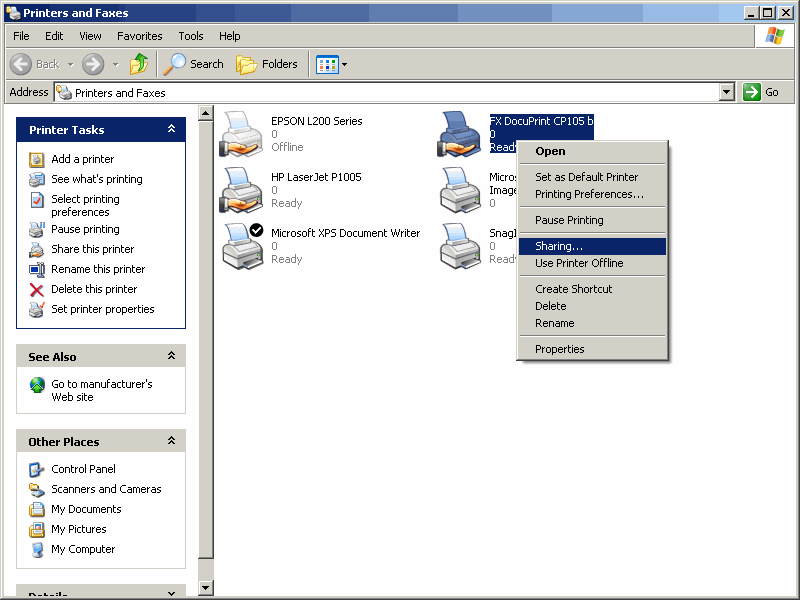Choose Sharing... from the context menu
The height and width of the screenshot is (600, 800).
point(558,246)
